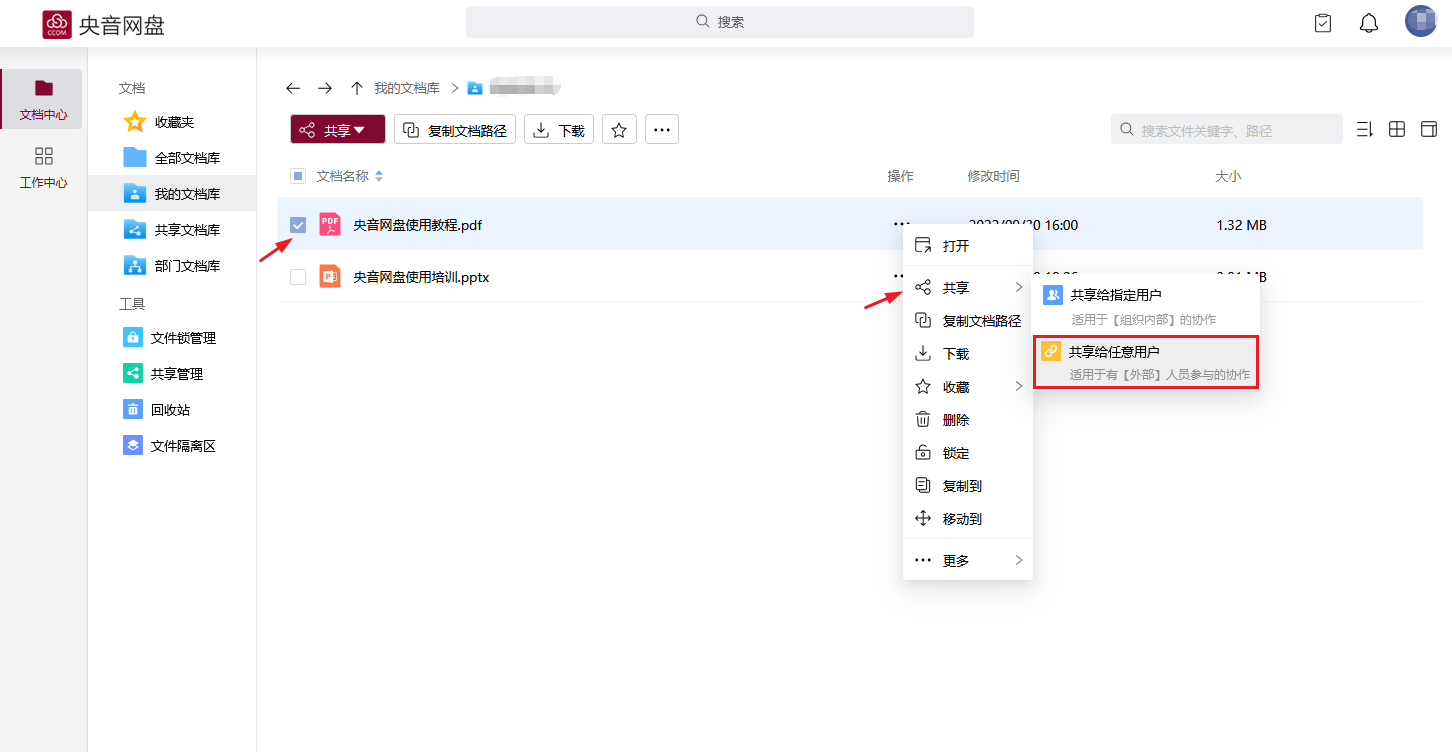Screen dimensions: 1452x752
Task: Uncheck 央音网盘使用教程.pdf checkbox
Action: (x=298, y=225)
